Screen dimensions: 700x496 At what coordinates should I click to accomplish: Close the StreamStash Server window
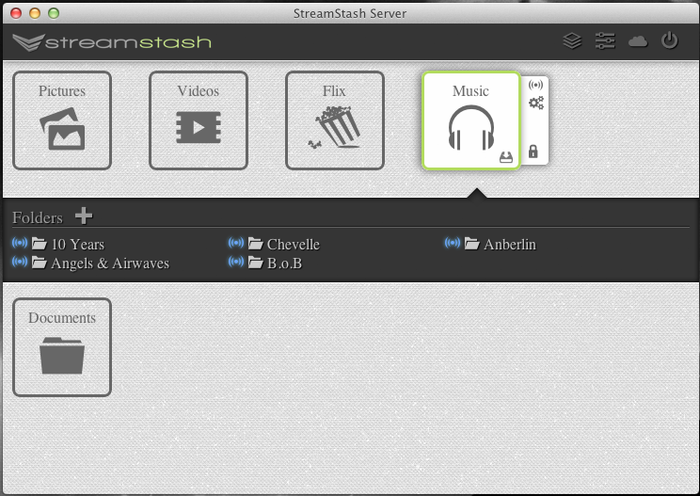pyautogui.click(x=16, y=13)
